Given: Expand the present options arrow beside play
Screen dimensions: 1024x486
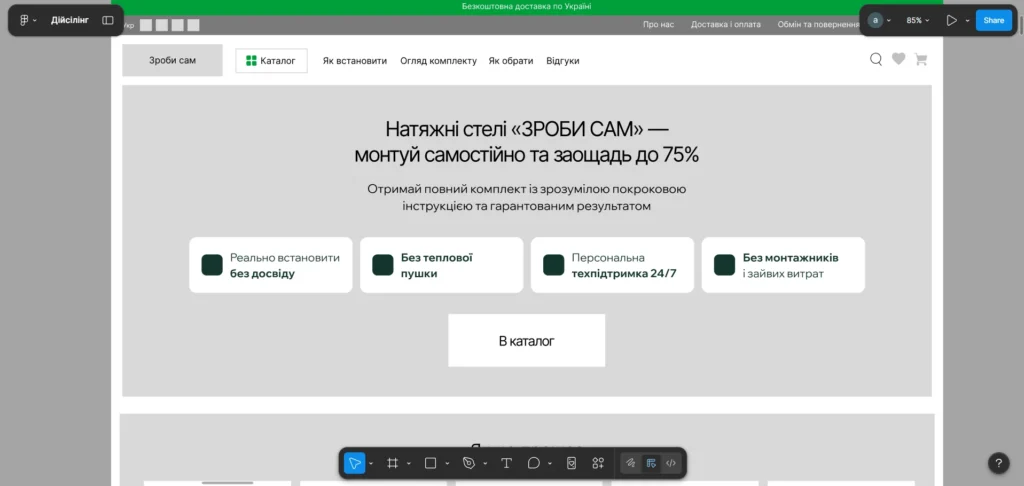Looking at the screenshot, I should pos(967,21).
